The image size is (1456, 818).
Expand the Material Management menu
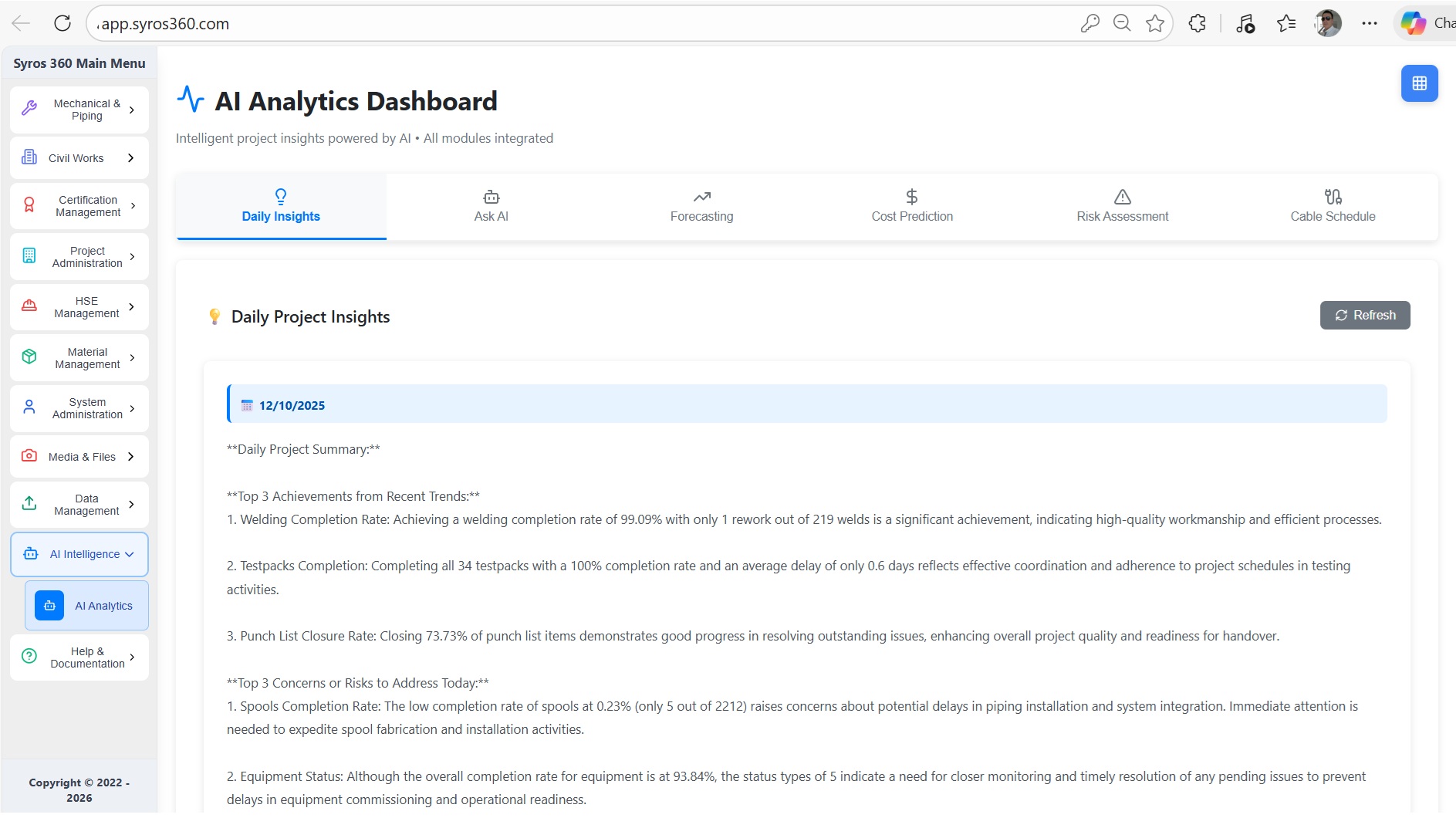click(x=79, y=358)
